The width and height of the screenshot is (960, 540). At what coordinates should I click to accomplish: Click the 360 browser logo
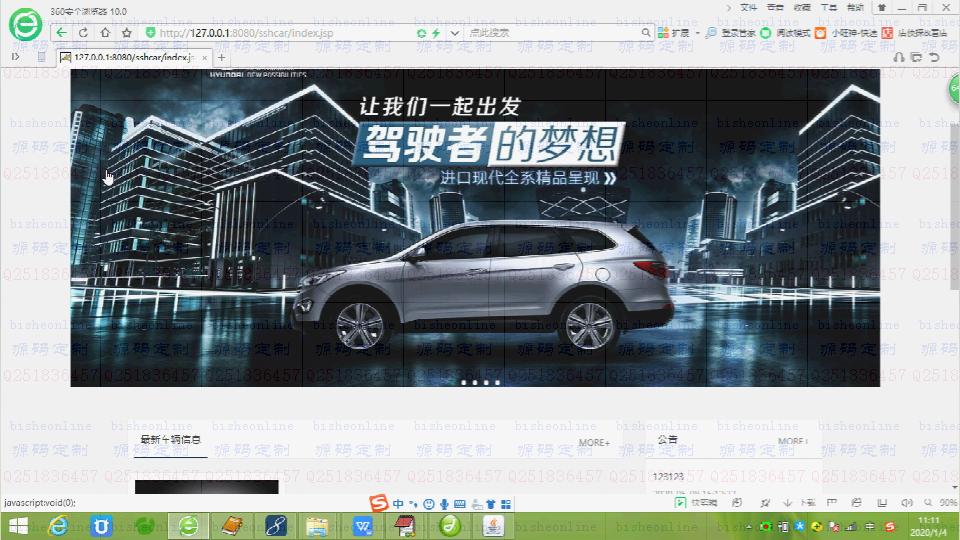pyautogui.click(x=25, y=24)
